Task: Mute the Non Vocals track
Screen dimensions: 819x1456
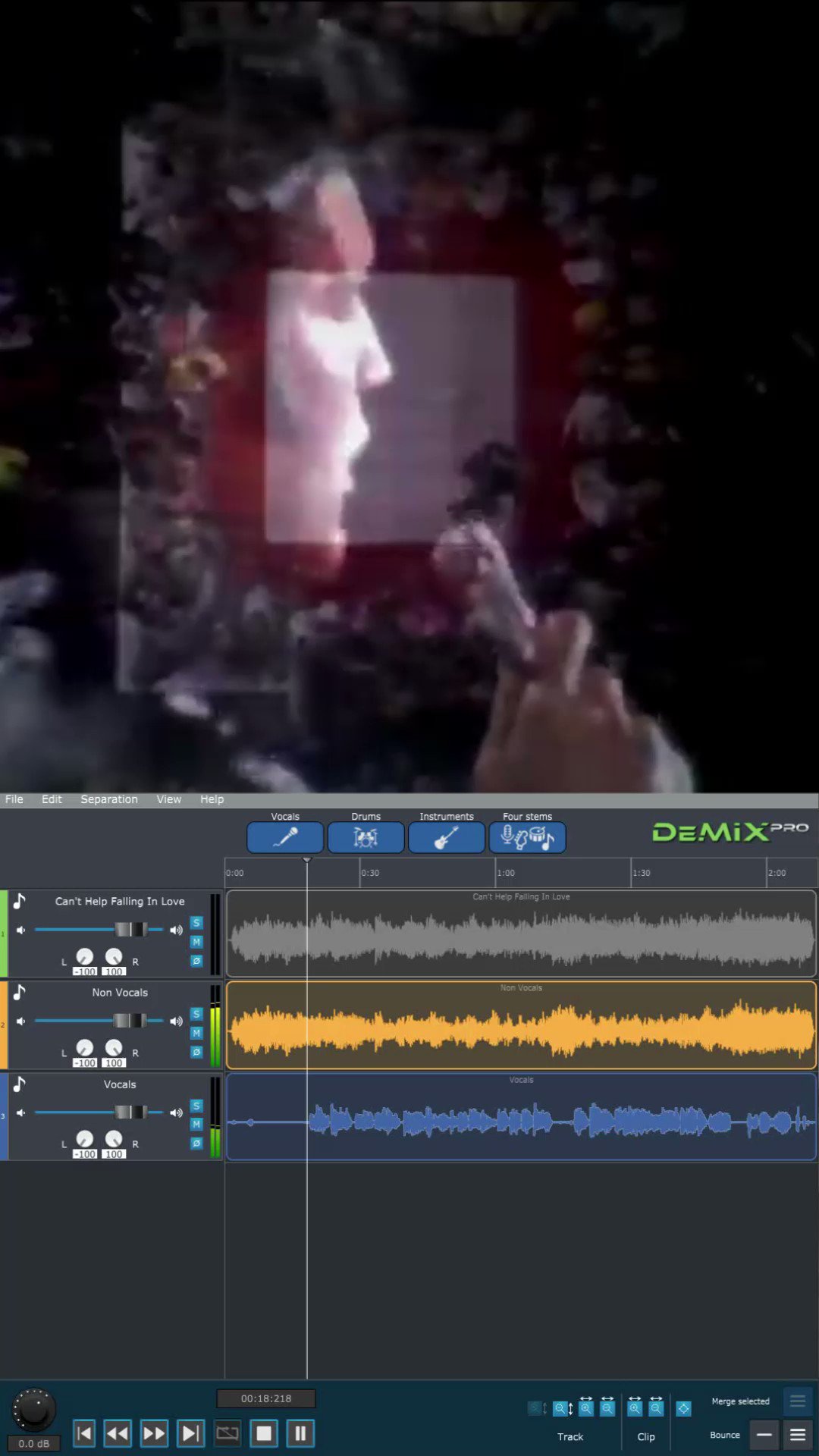Action: point(196,1033)
